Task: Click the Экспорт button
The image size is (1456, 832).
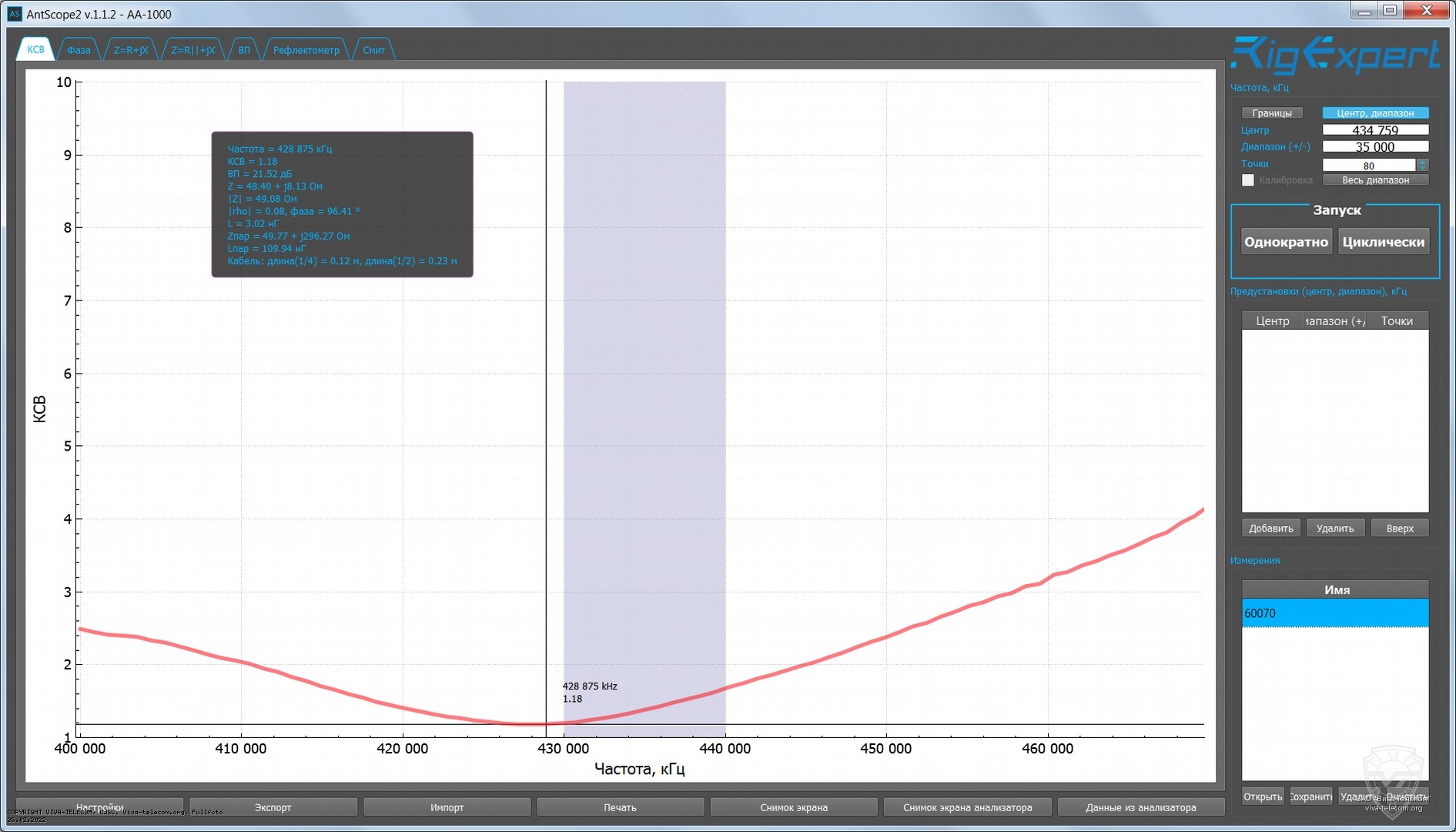Action: pos(273,807)
